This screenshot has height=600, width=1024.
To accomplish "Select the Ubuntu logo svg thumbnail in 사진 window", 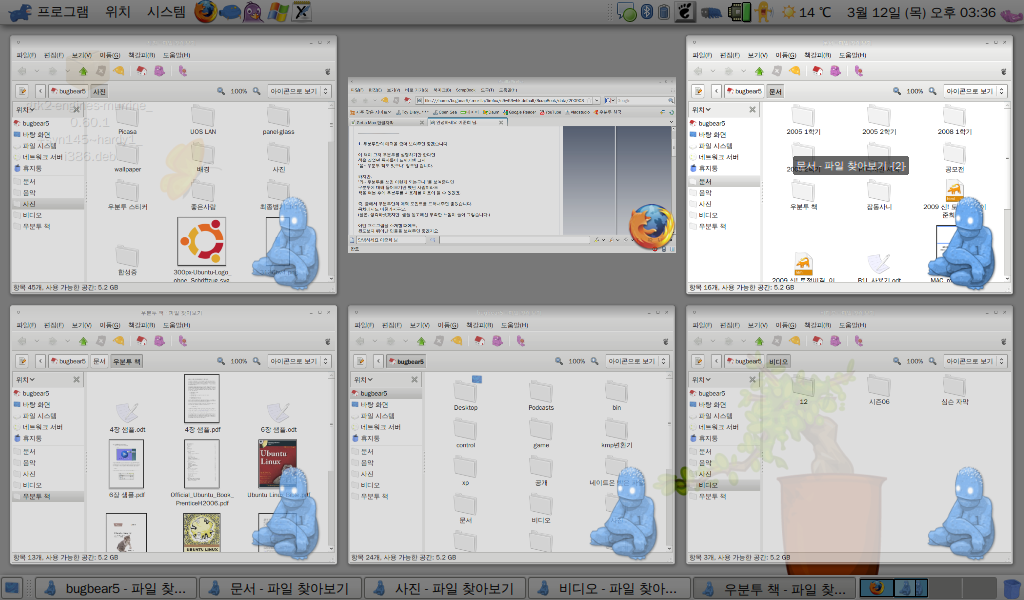I will (202, 241).
